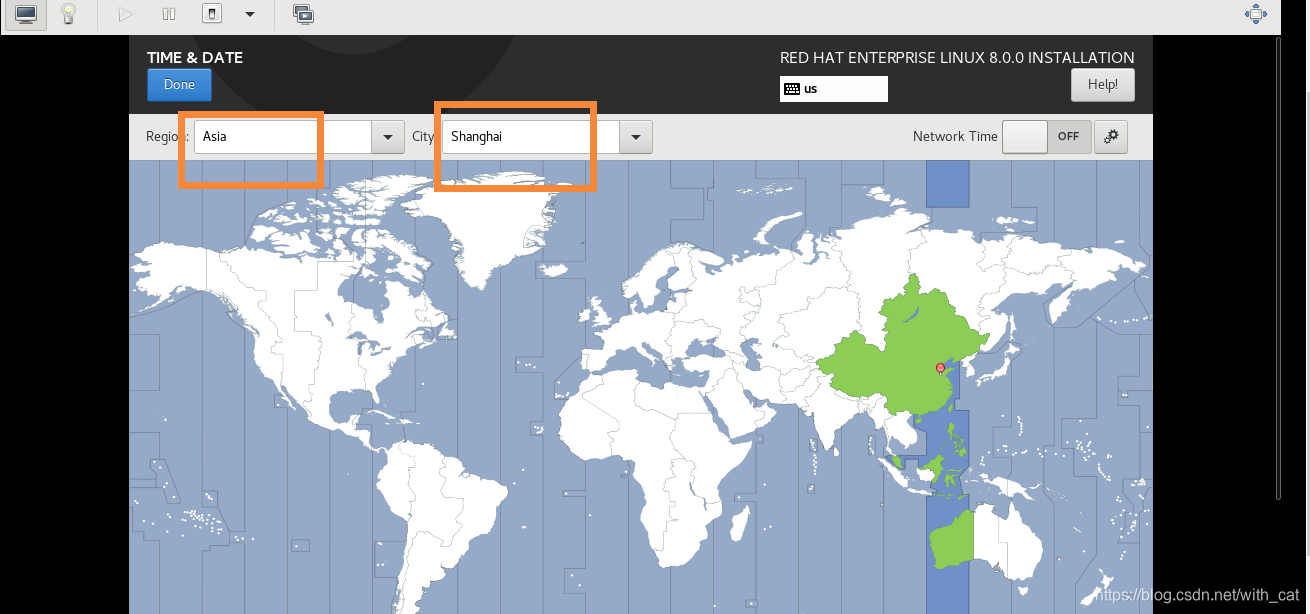
Task: Click the light bulb details icon
Action: coord(68,15)
